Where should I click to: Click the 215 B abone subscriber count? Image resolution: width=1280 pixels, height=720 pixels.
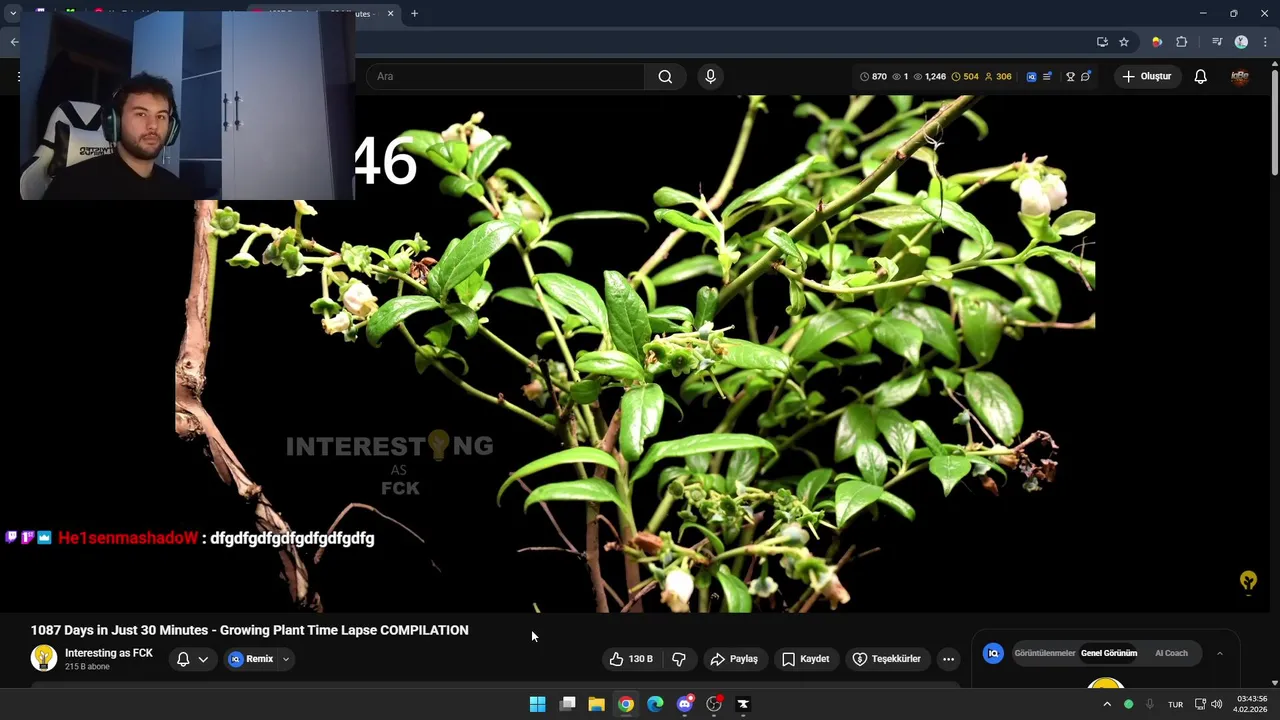[87, 667]
